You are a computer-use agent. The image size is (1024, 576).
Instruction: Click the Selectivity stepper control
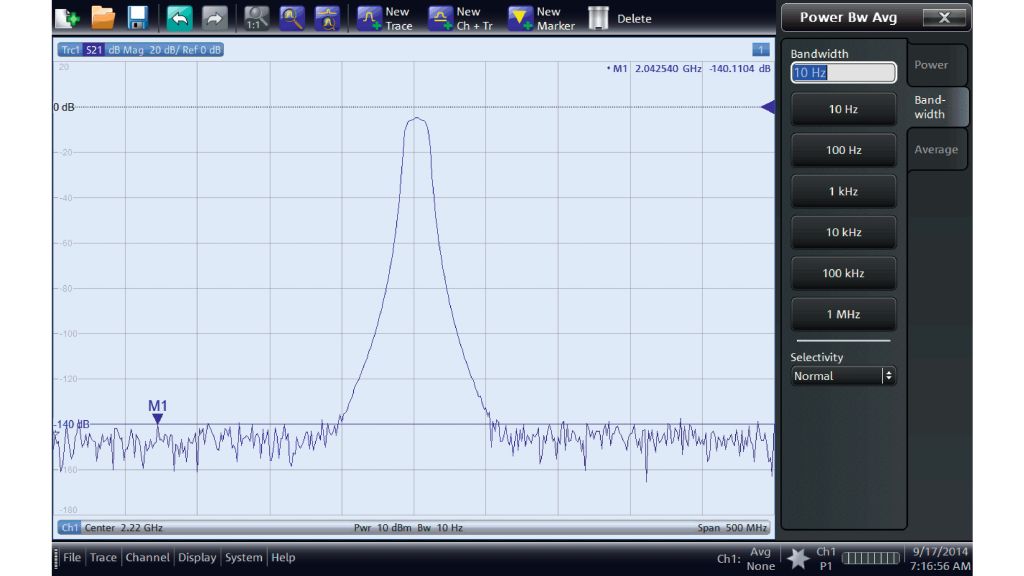click(888, 375)
